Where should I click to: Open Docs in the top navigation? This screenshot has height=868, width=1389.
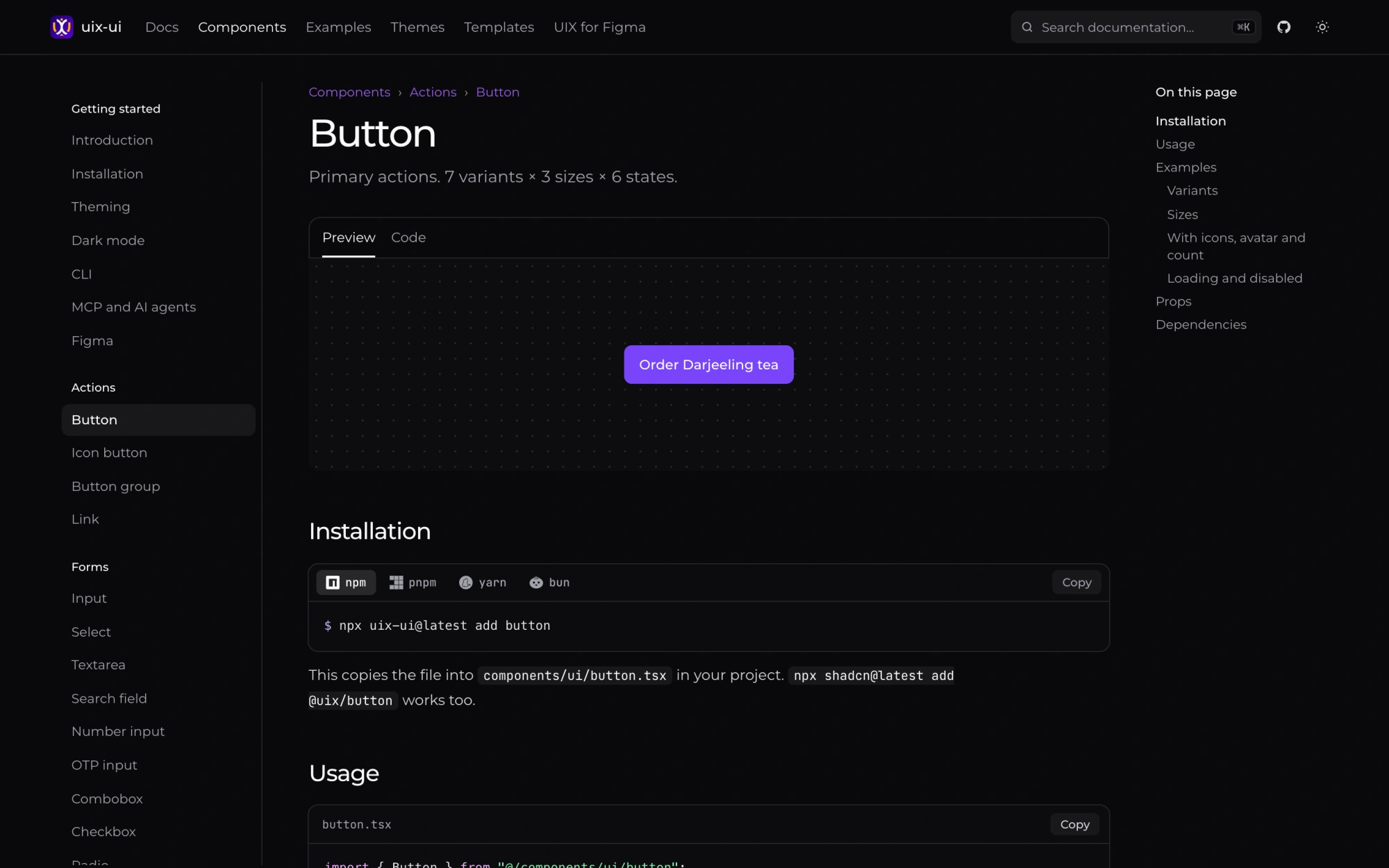[162, 27]
